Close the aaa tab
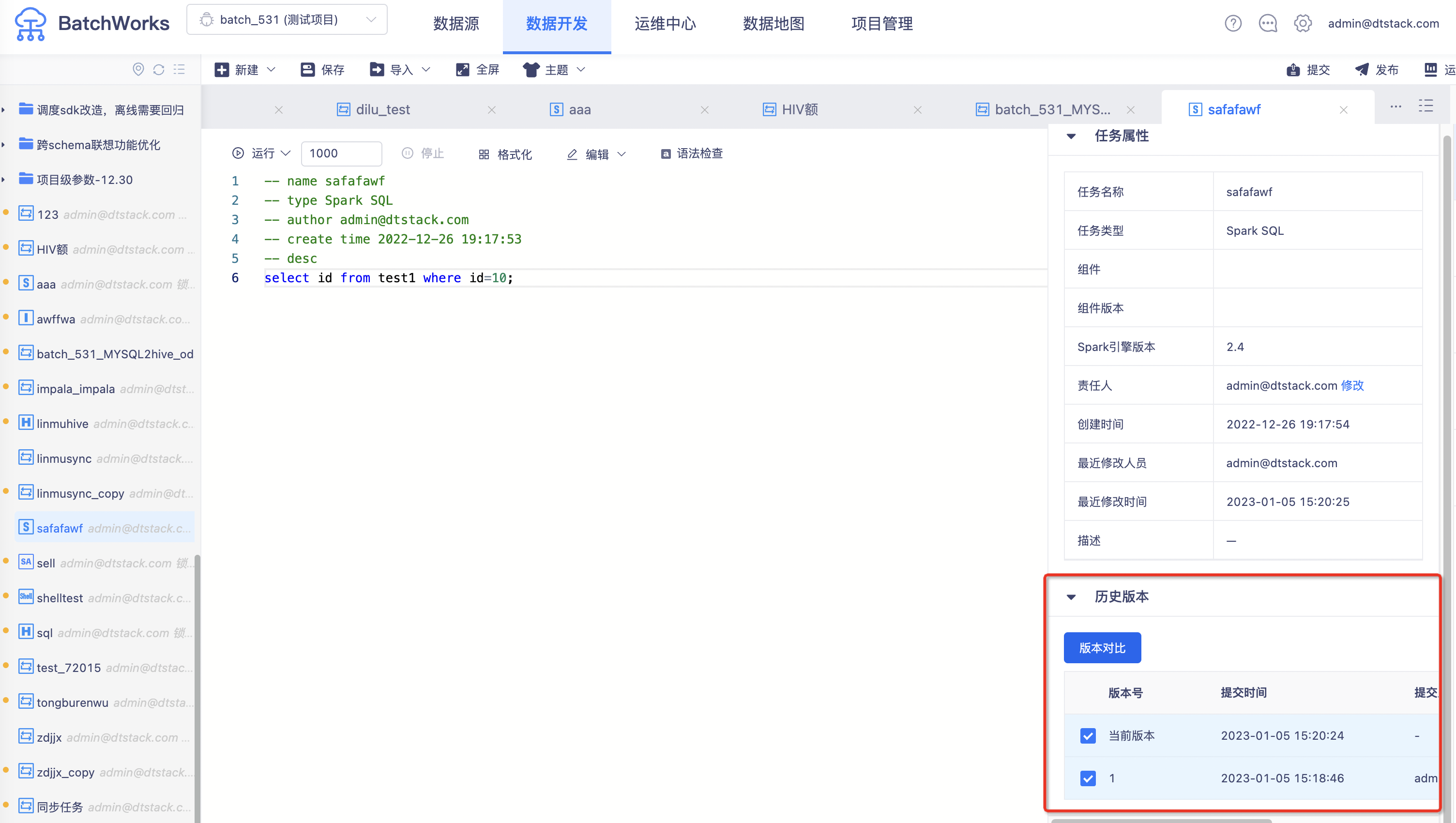 705,110
